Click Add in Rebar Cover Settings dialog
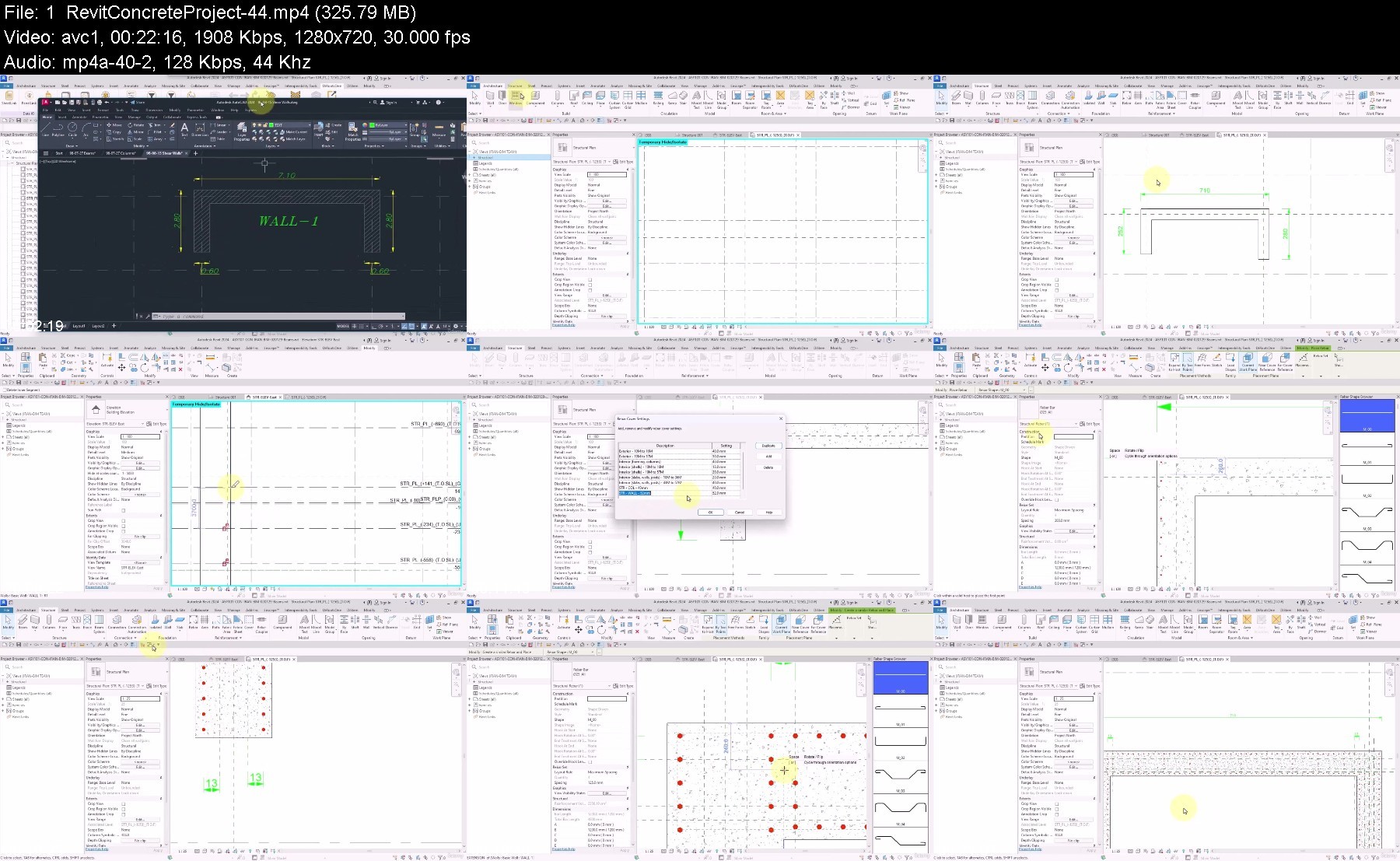 click(x=768, y=457)
